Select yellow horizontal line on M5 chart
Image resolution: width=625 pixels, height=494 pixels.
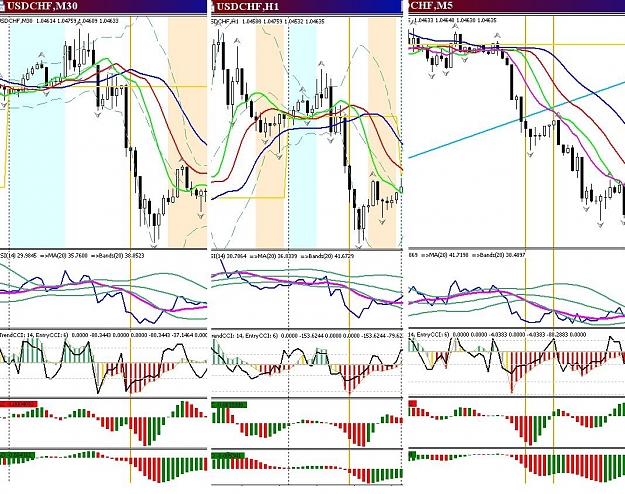point(517,45)
